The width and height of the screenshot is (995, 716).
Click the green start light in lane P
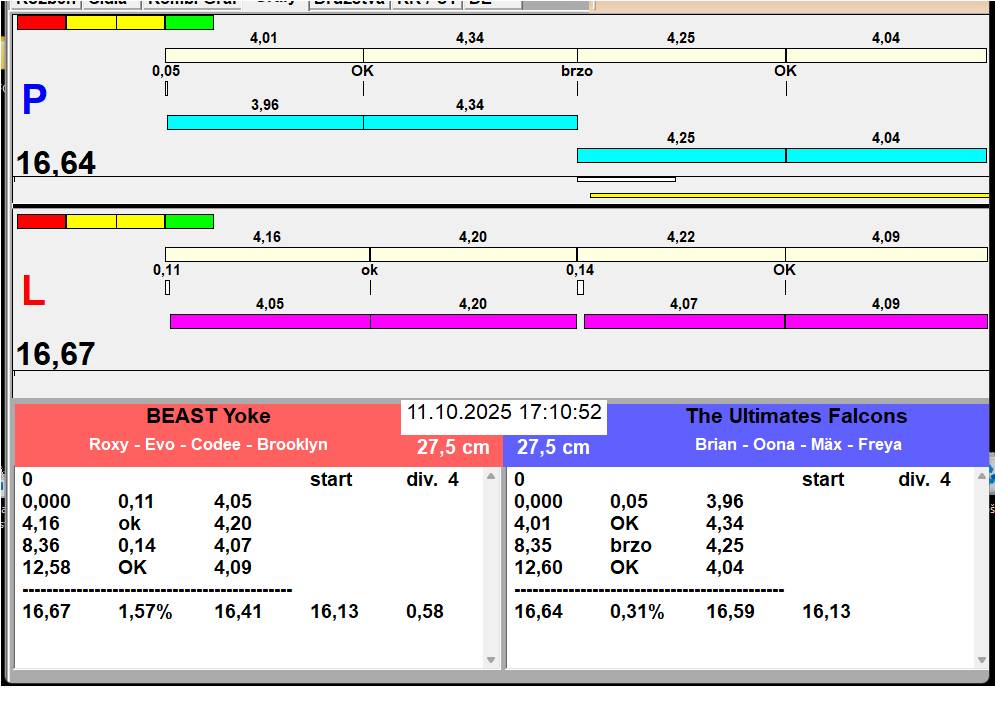189,22
